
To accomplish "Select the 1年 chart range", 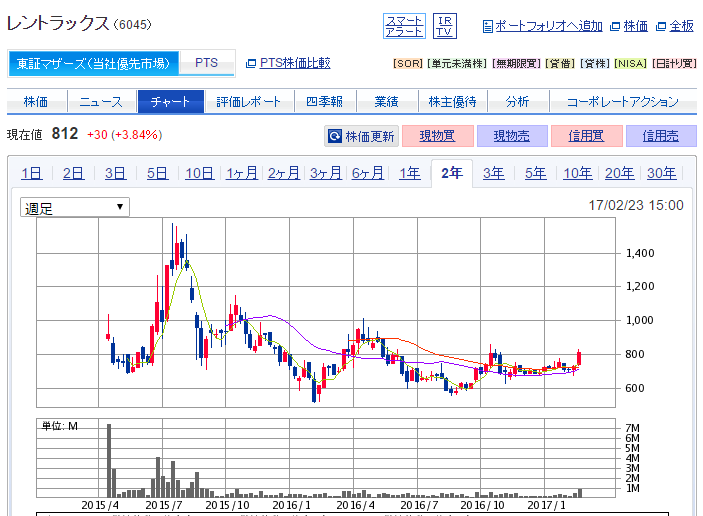I will pos(410,173).
